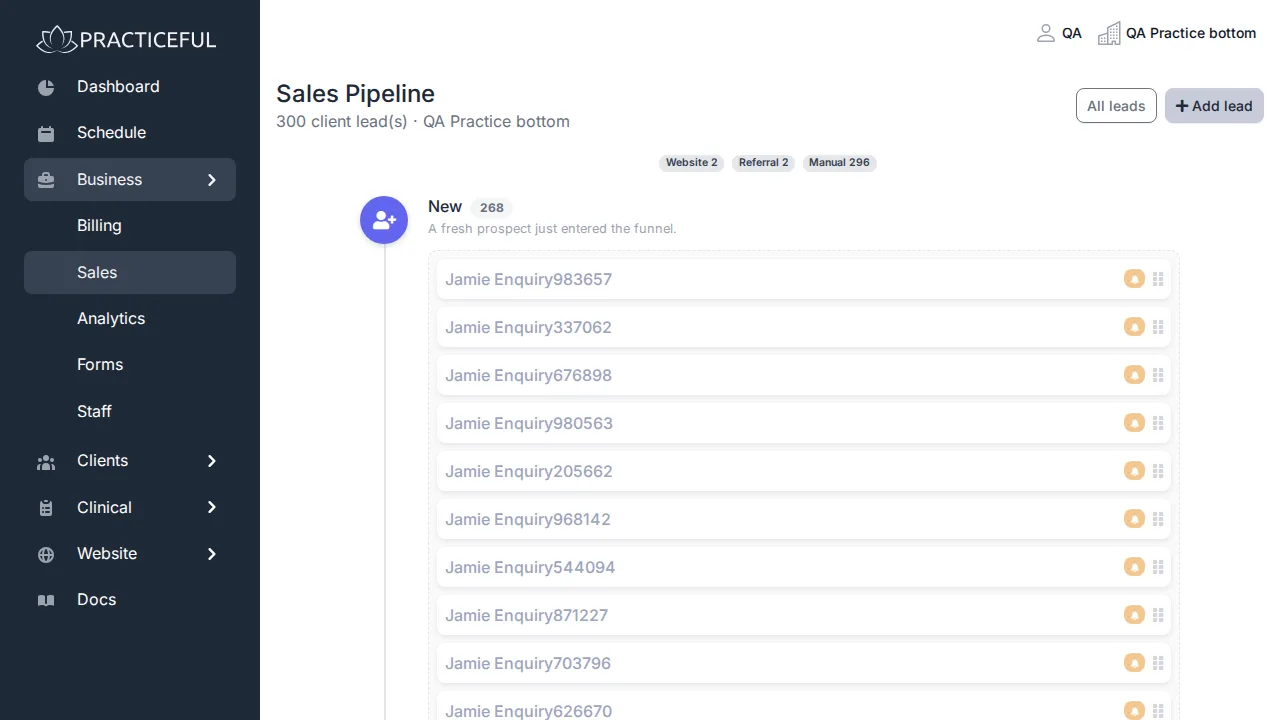Click the Practiceful lotus logo icon
1280x720 pixels.
56,40
